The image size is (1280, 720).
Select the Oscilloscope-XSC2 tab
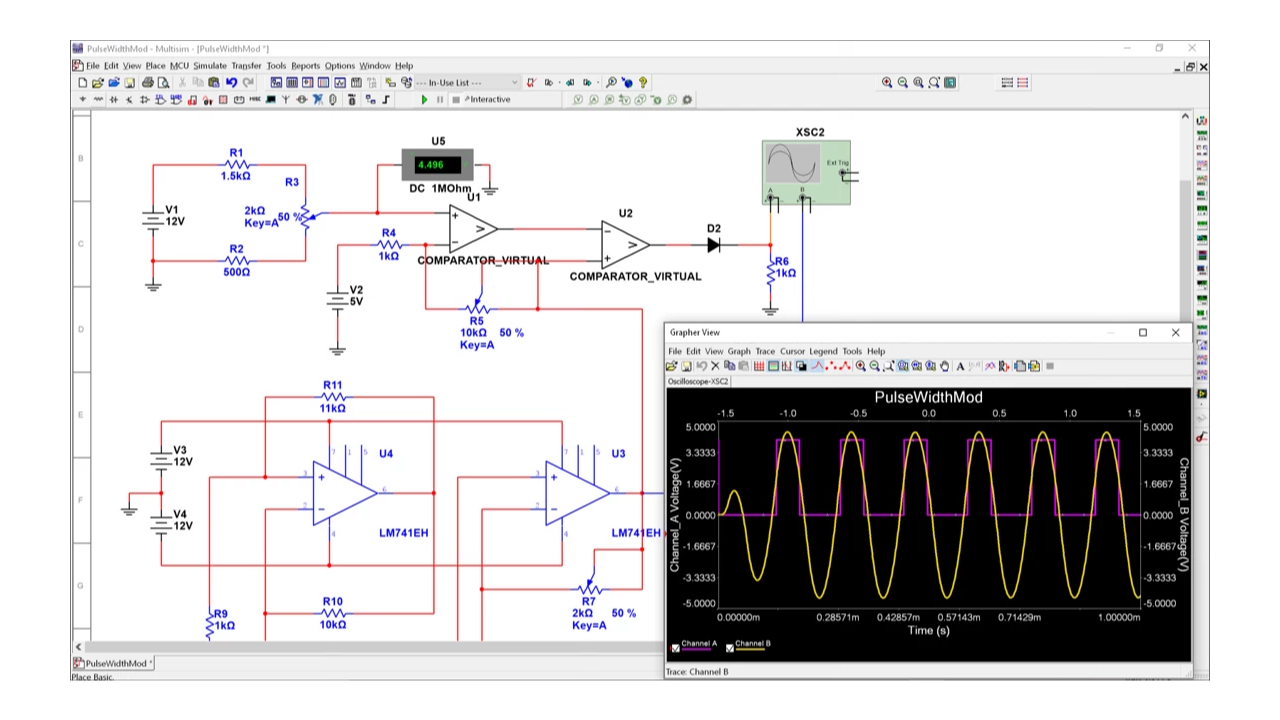point(698,381)
